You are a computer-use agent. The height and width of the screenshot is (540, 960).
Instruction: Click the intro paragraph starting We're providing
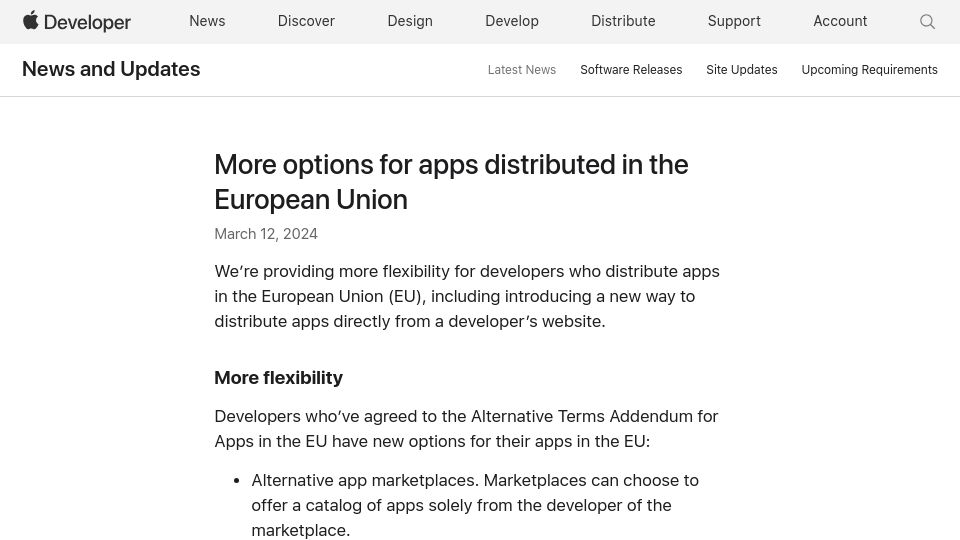click(x=467, y=296)
